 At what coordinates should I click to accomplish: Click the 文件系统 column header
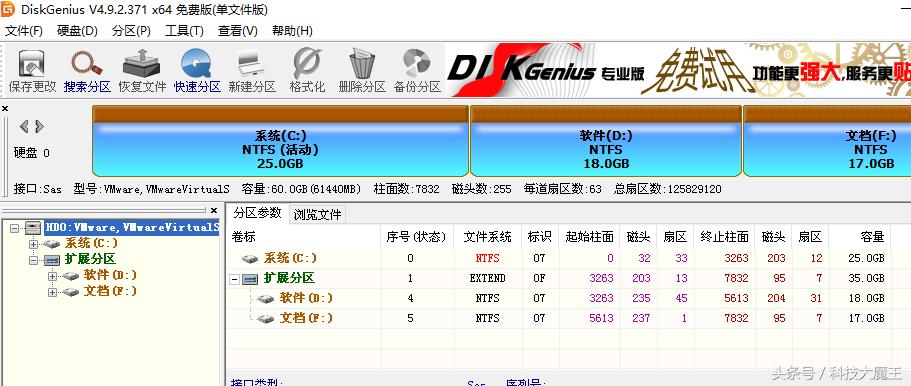pos(487,237)
